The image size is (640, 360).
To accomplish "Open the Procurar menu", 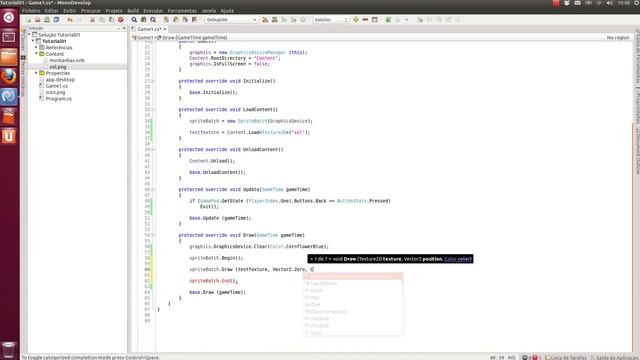I will 91,11.
